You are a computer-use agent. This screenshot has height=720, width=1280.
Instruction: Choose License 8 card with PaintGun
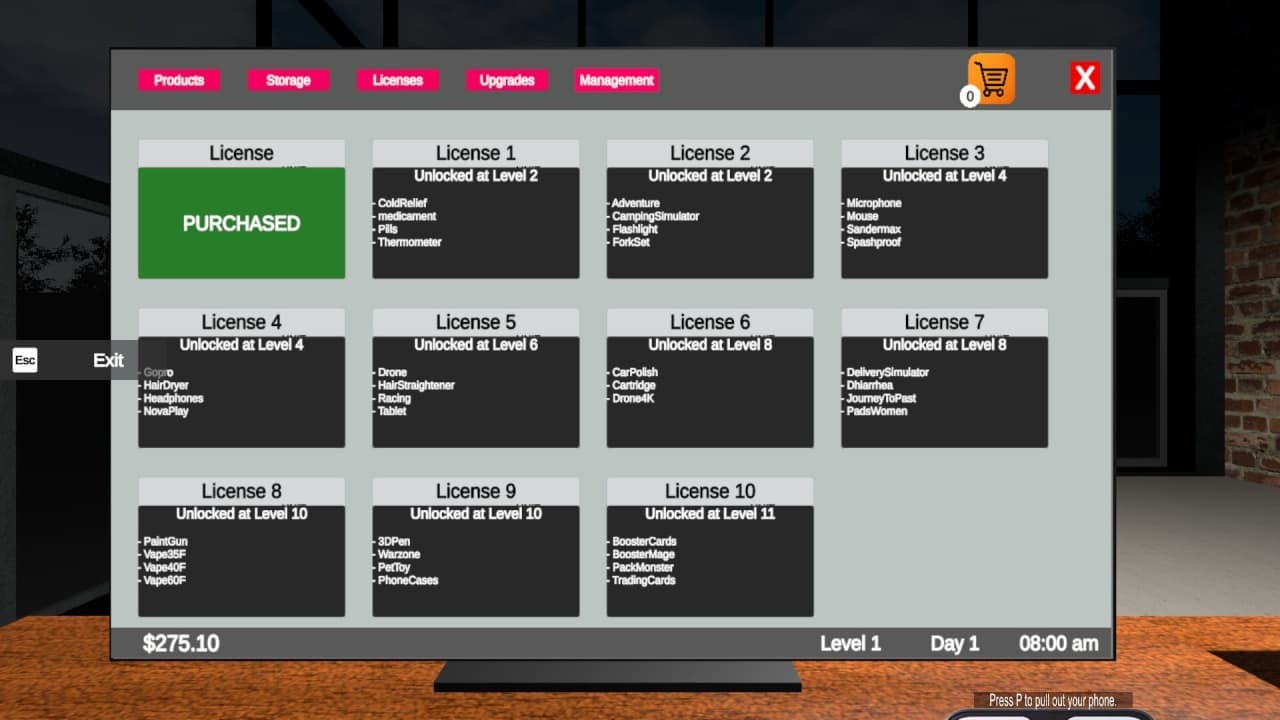[x=242, y=561]
